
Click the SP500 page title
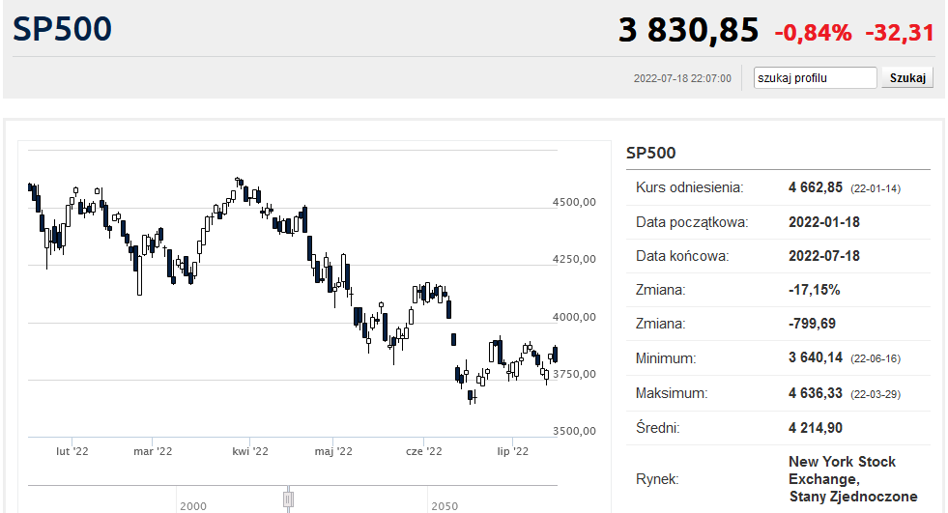(x=62, y=29)
